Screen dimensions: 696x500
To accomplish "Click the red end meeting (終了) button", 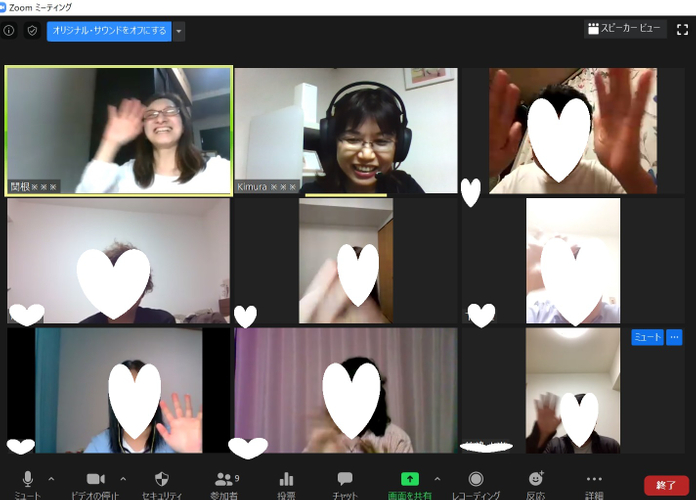I will point(666,485).
